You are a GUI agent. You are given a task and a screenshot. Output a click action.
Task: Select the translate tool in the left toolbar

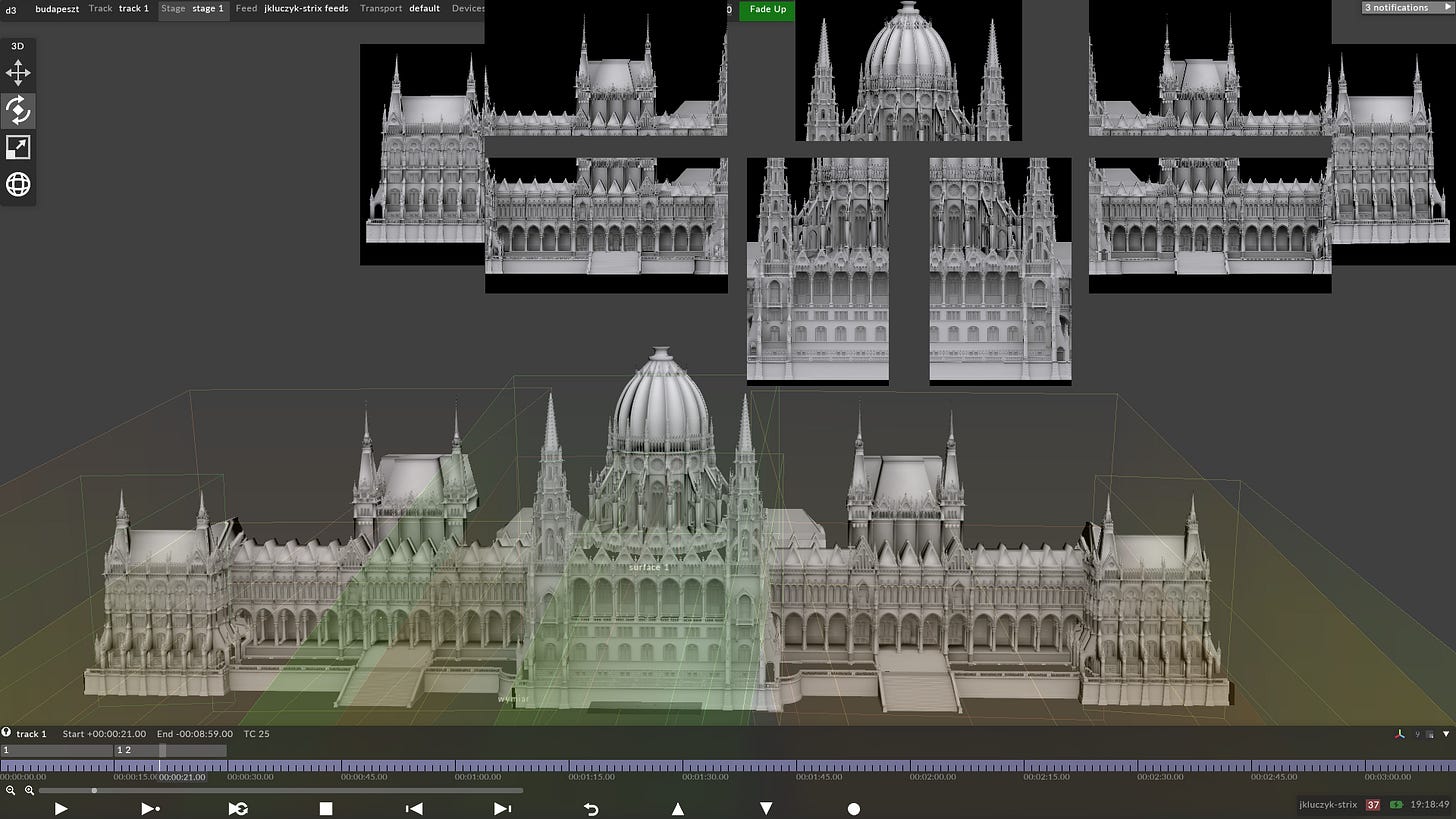[x=18, y=73]
